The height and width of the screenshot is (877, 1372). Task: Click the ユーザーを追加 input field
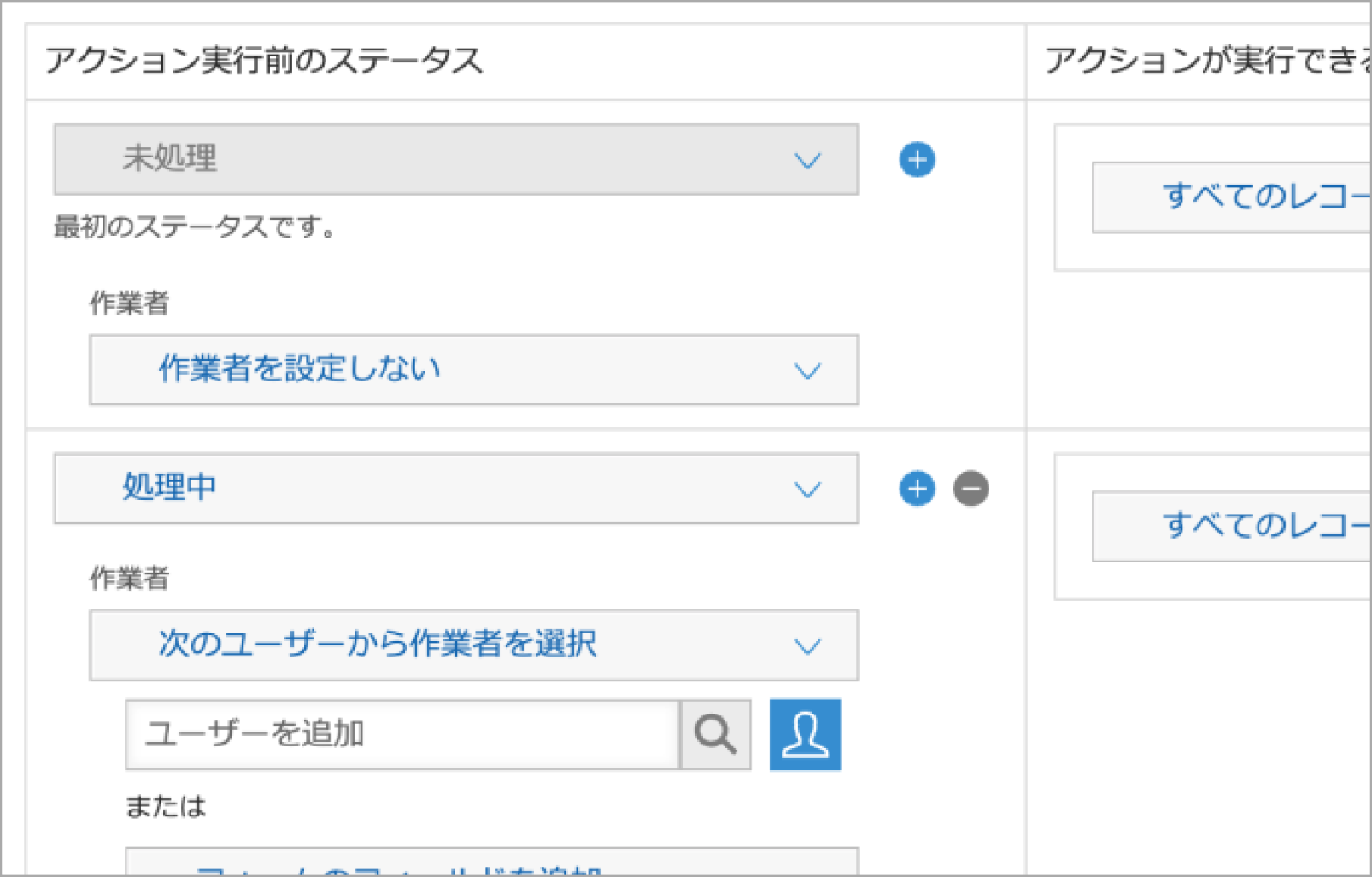tap(402, 734)
